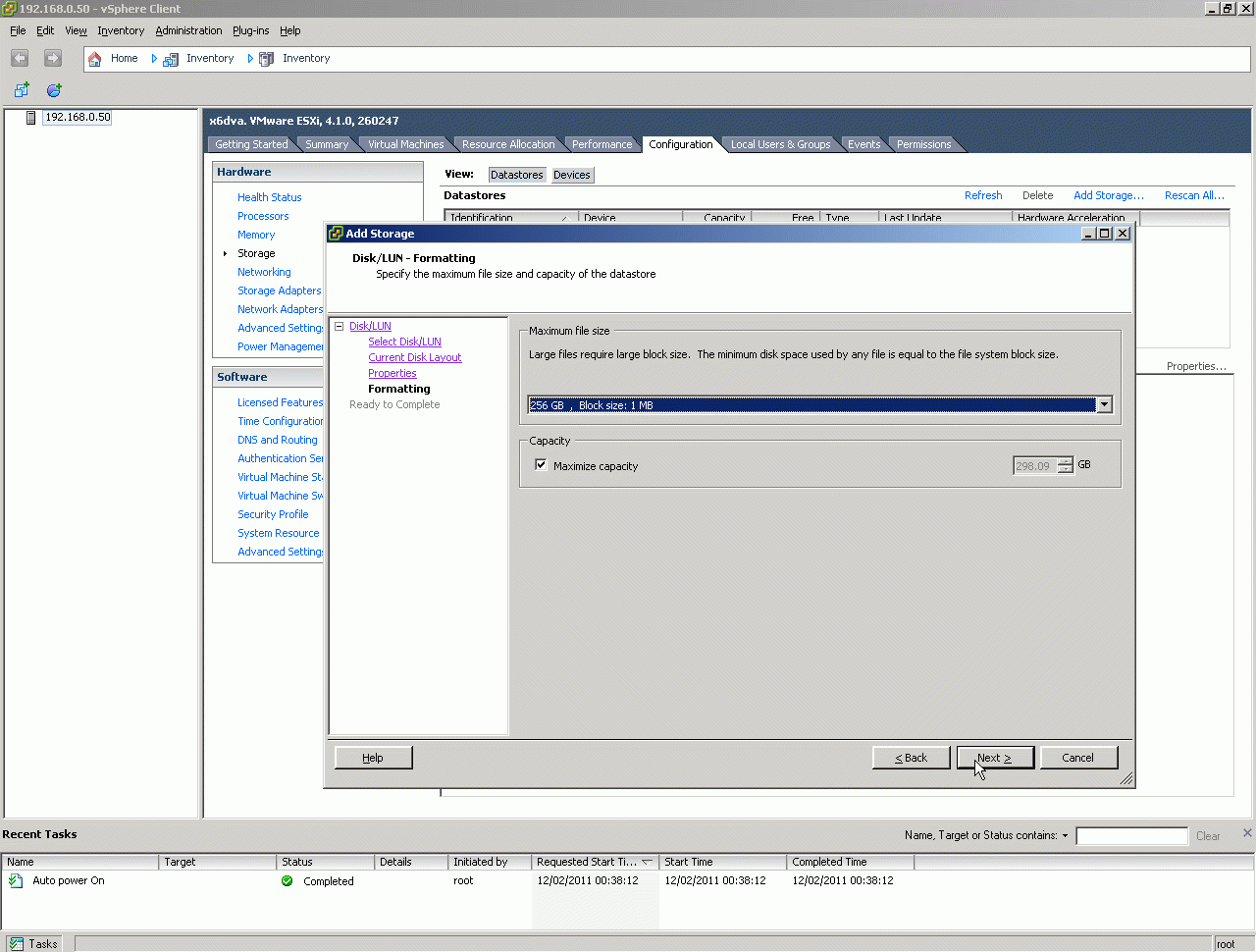Cancel the Add Storage wizard

[1077, 758]
